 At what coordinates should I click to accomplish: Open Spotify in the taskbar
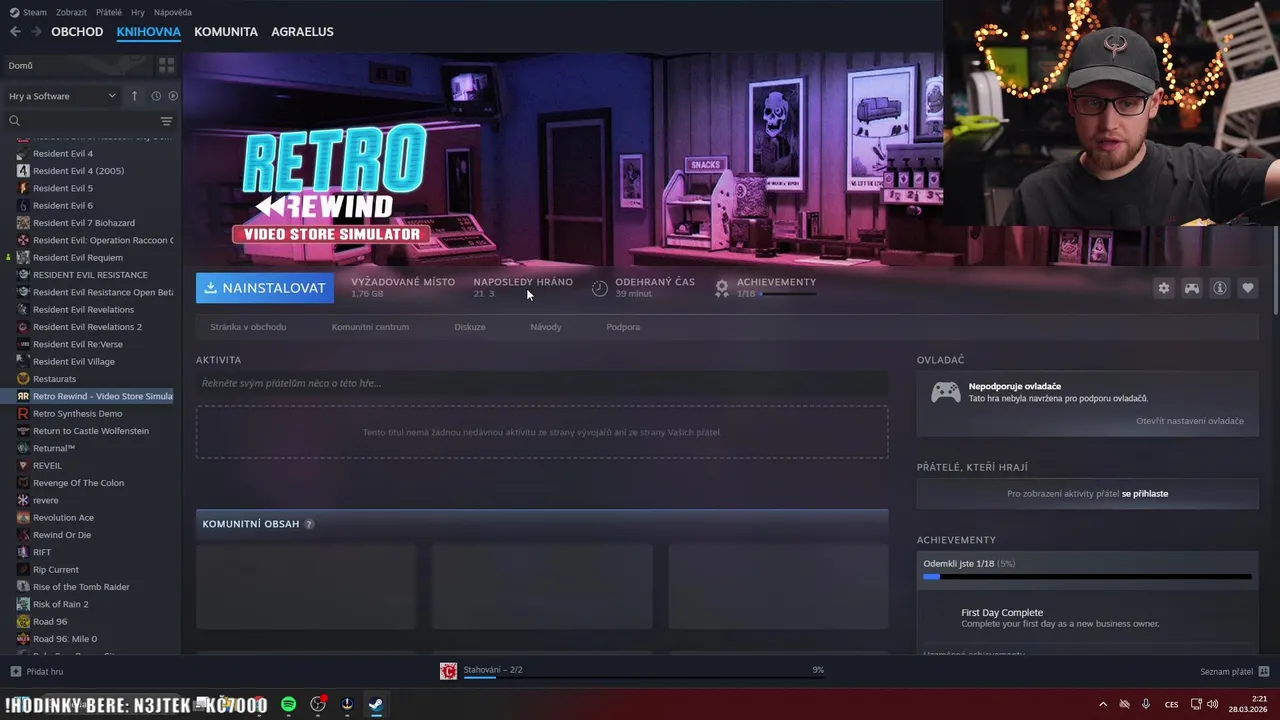coord(289,704)
